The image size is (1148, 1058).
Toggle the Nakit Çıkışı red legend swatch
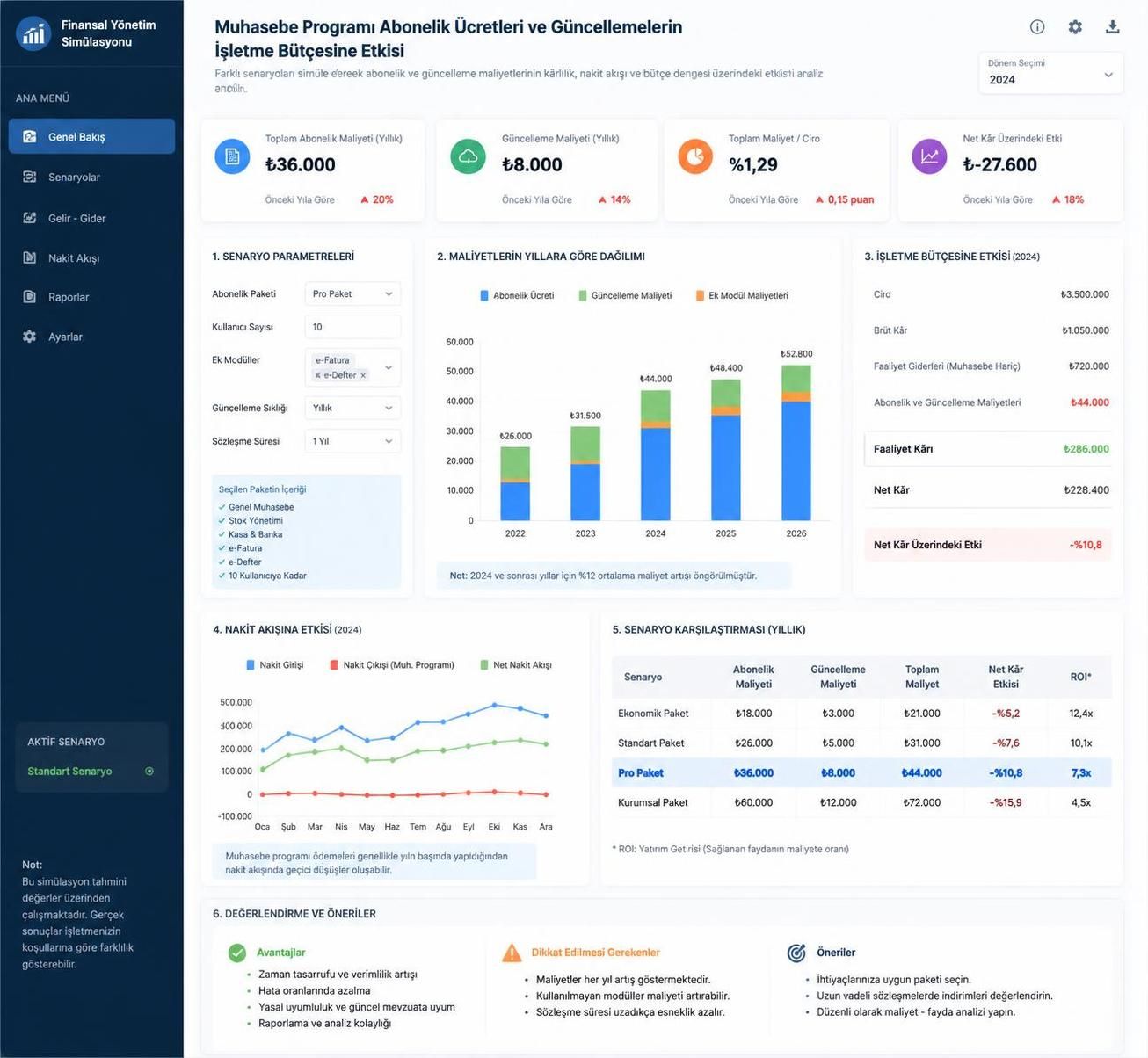click(334, 665)
